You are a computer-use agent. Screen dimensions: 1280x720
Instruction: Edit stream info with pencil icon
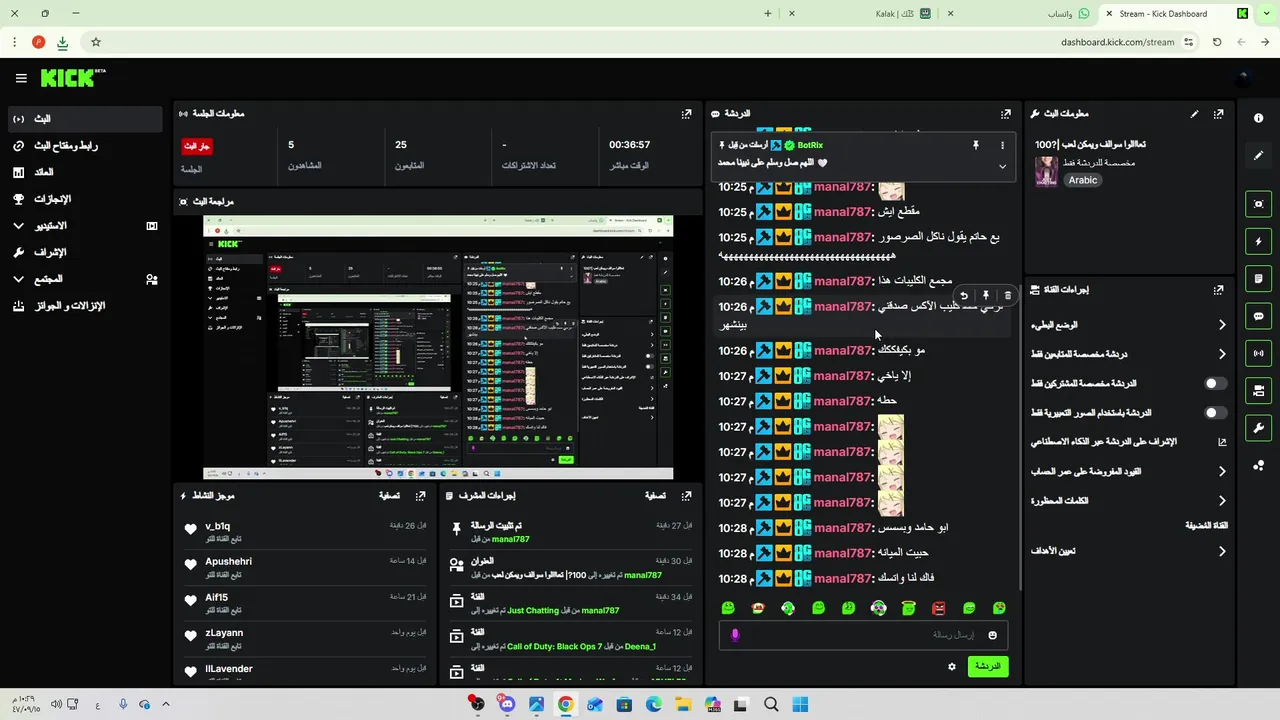pos(1194,114)
